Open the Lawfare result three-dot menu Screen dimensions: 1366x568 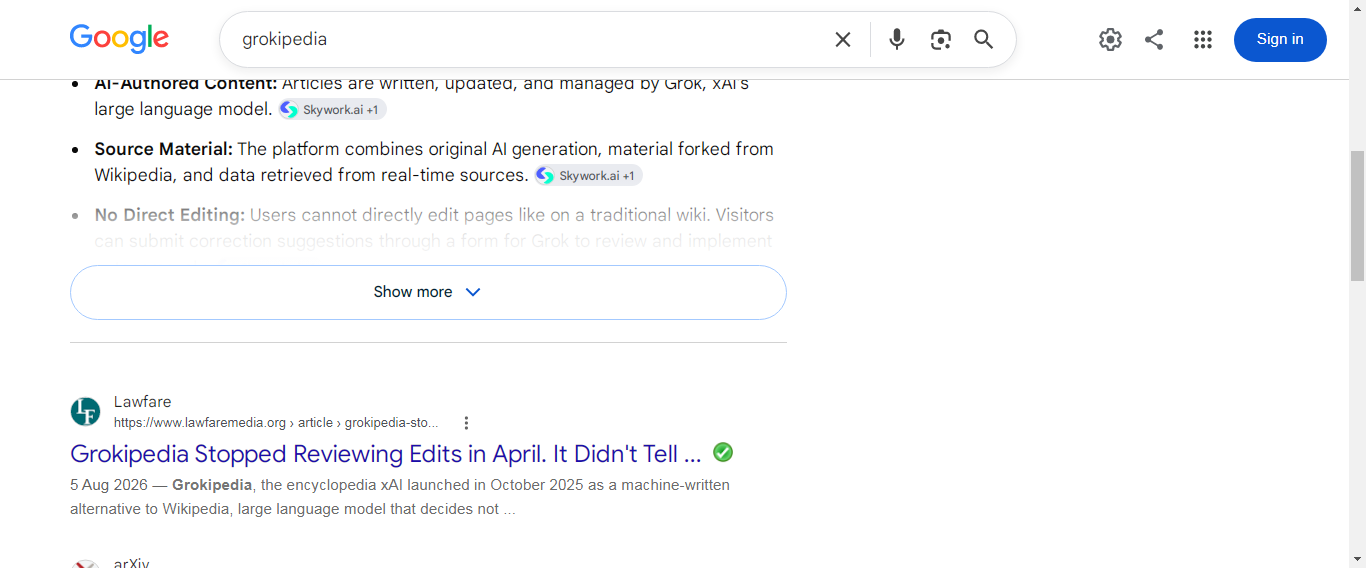[x=466, y=423]
